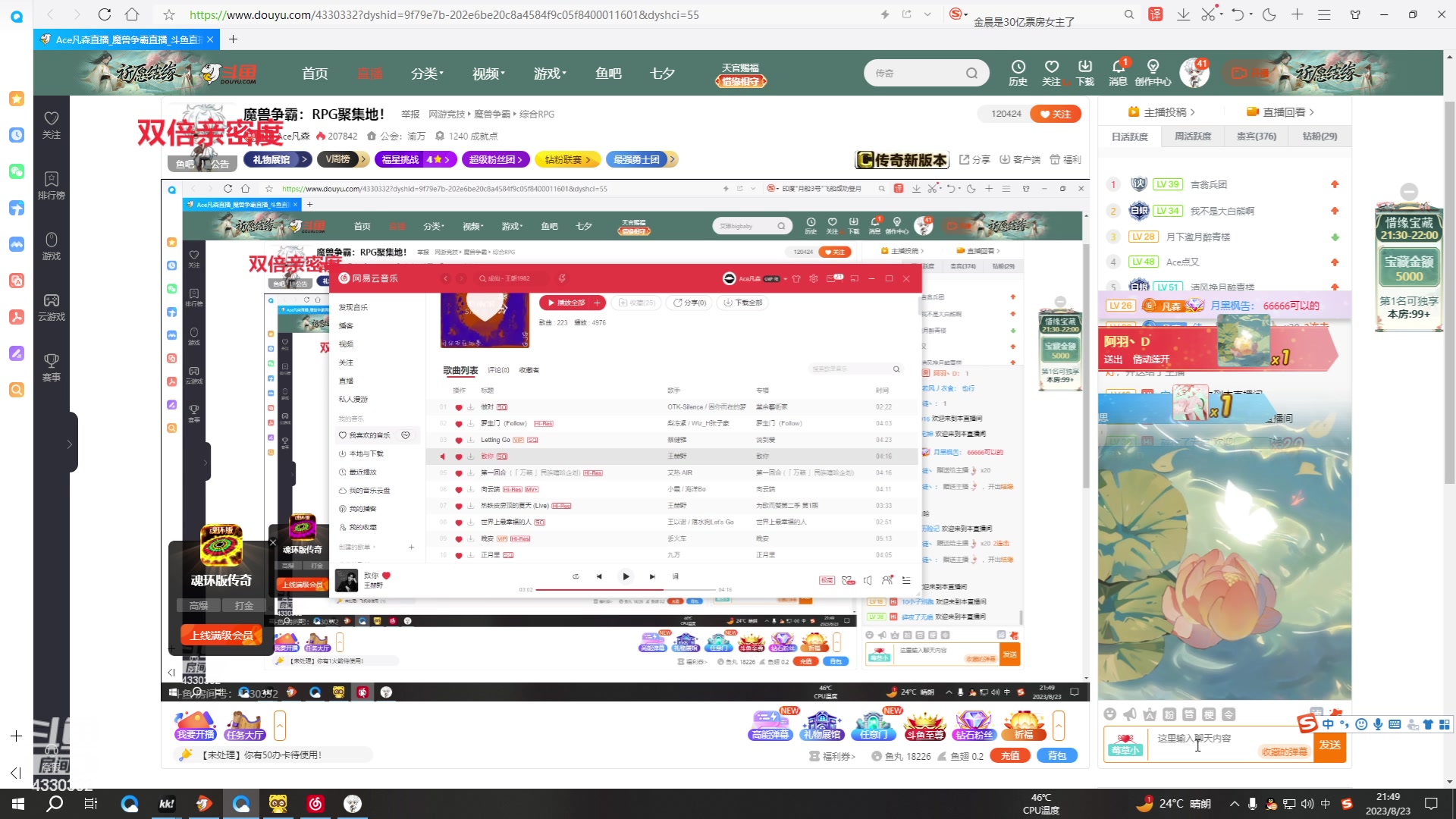
Task: Switch to 周活跃度 weekly activity tab
Action: [x=1193, y=136]
